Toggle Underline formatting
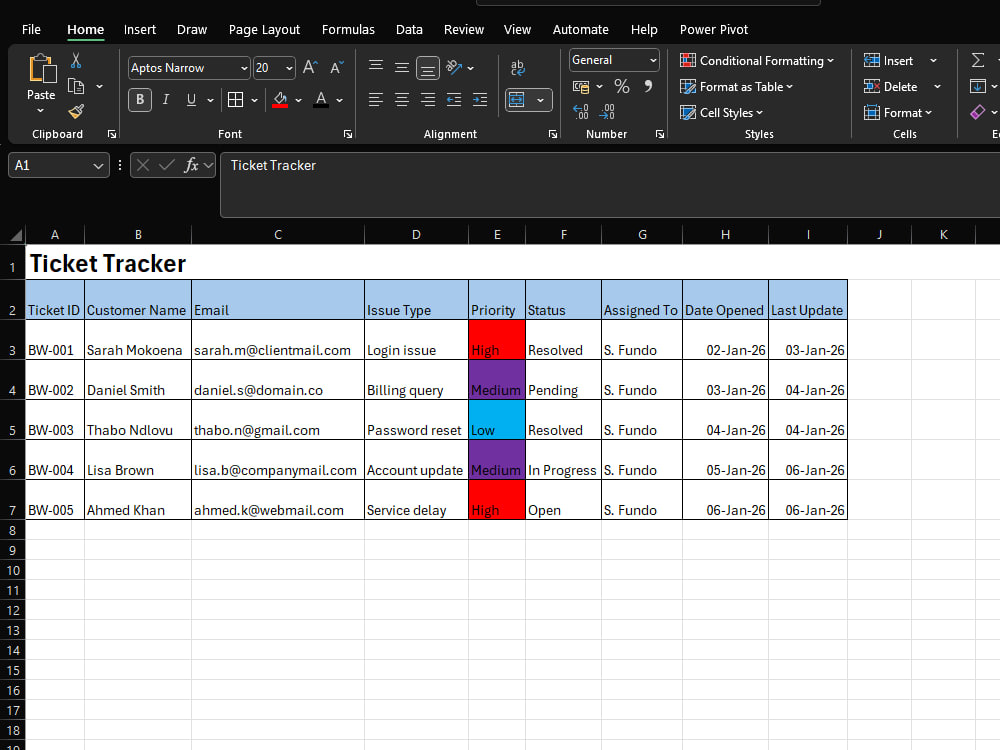Image resolution: width=1000 pixels, height=750 pixels. tap(191, 99)
